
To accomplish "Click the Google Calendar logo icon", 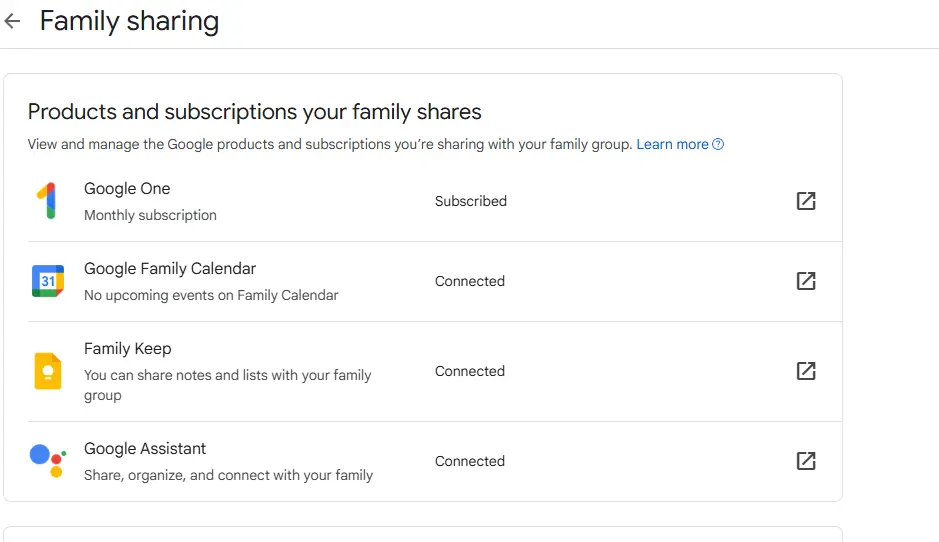I will [48, 281].
